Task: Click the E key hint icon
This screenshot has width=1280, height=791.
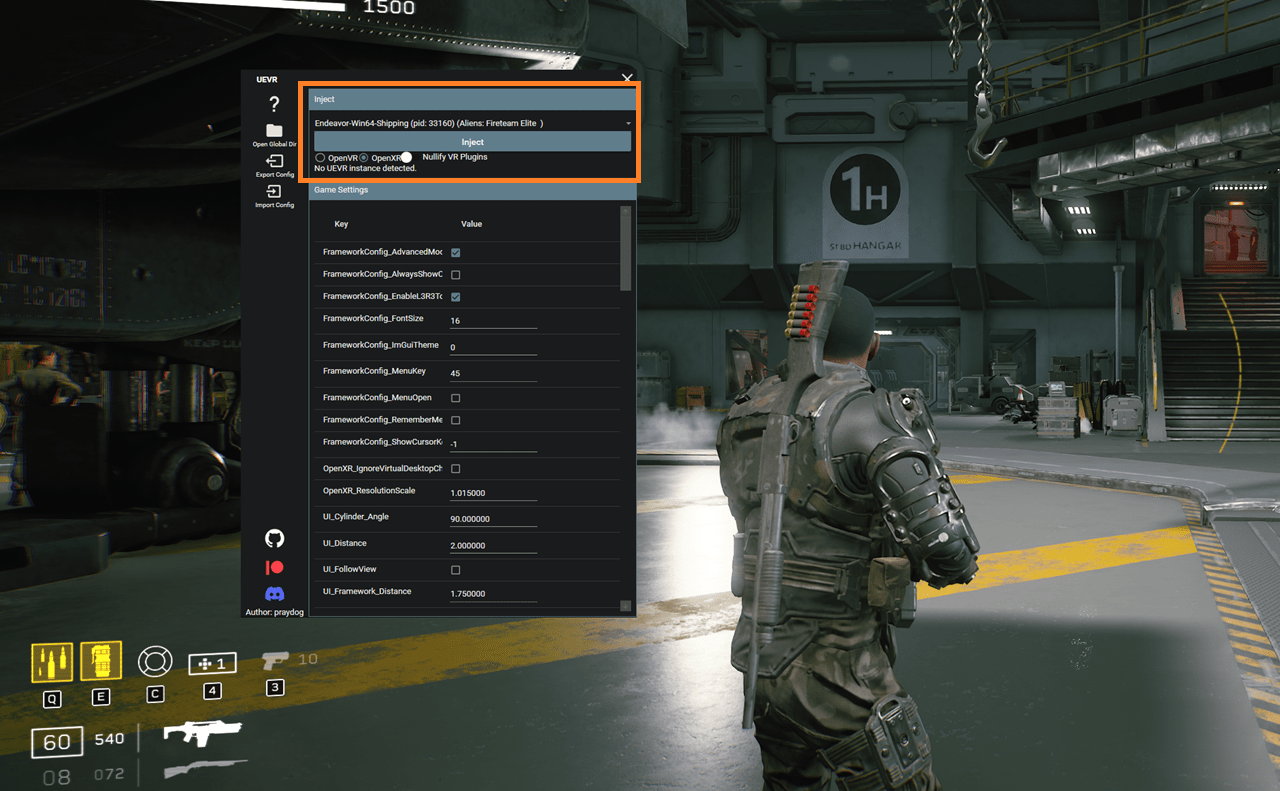Action: [101, 697]
